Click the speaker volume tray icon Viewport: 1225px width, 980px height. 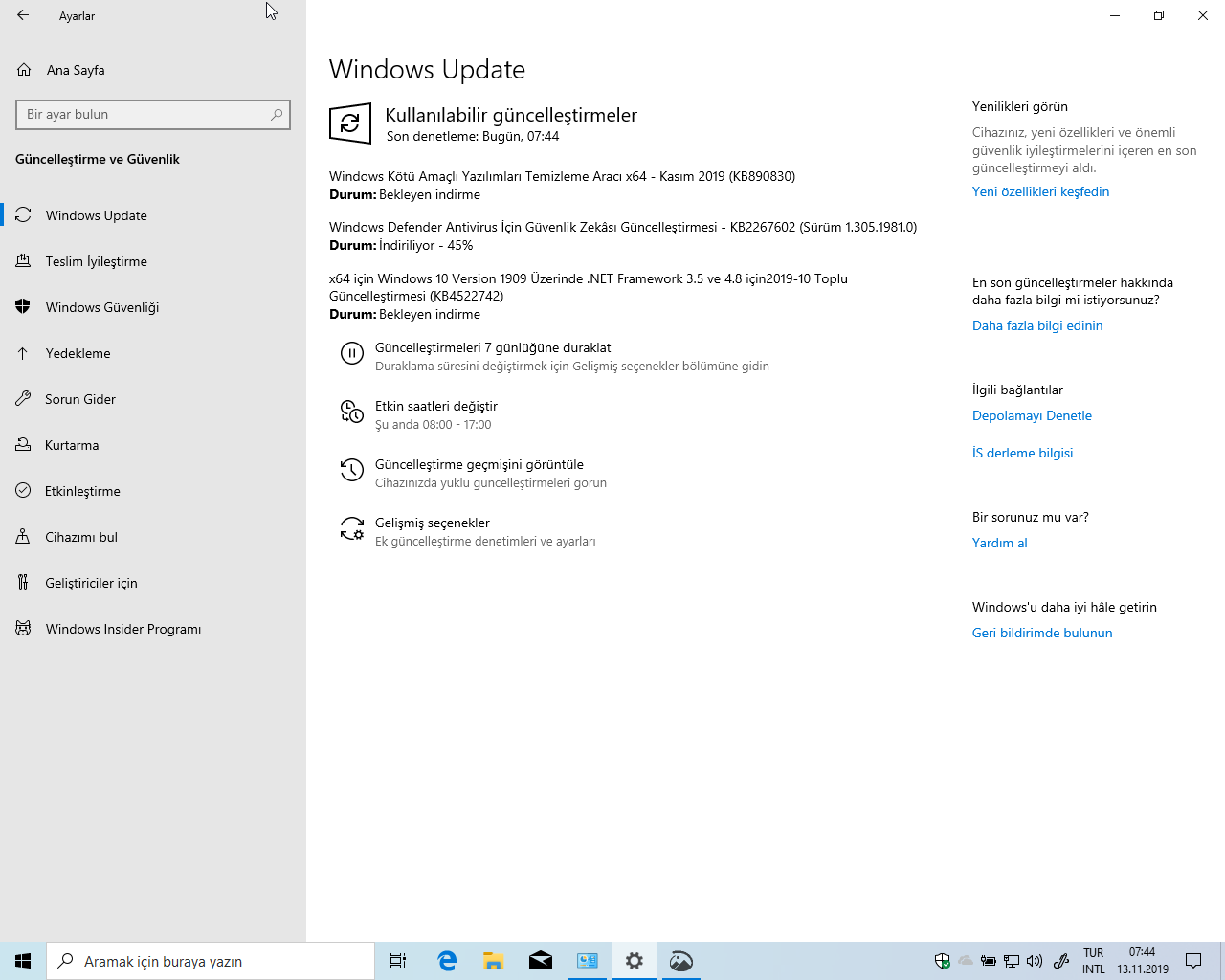pyautogui.click(x=1035, y=961)
